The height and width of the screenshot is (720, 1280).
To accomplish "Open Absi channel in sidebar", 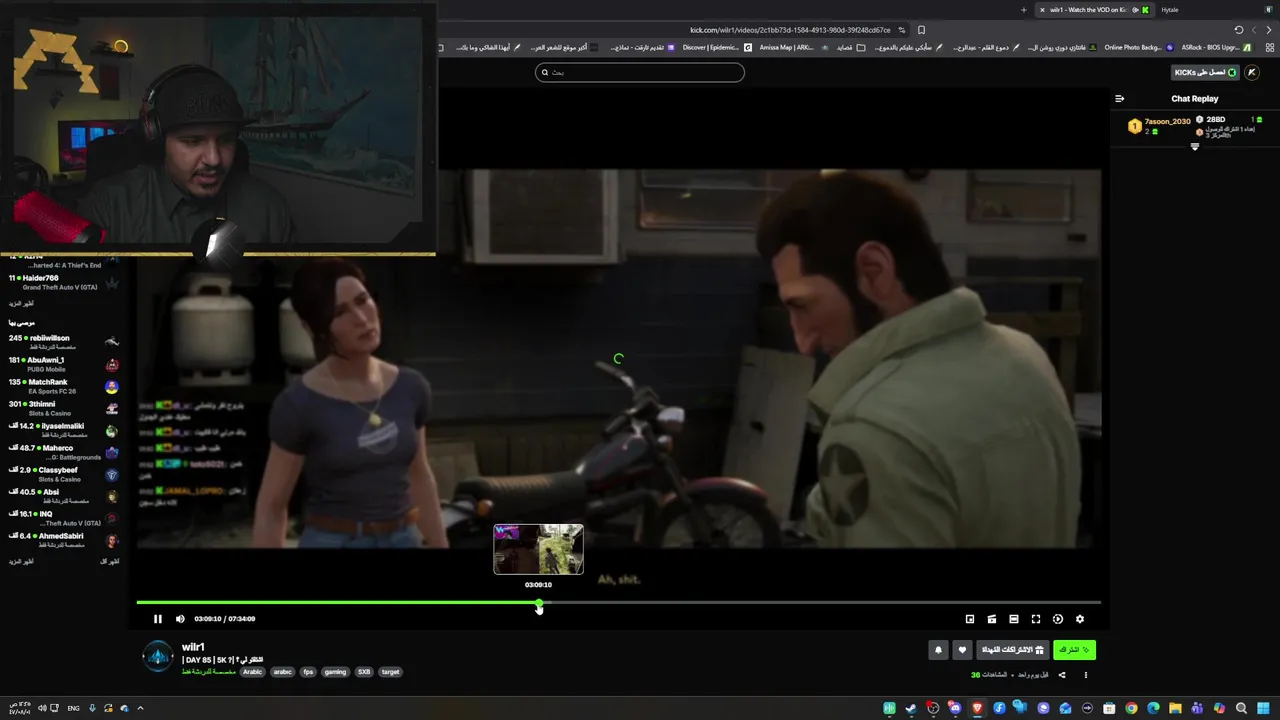I will pos(64,496).
